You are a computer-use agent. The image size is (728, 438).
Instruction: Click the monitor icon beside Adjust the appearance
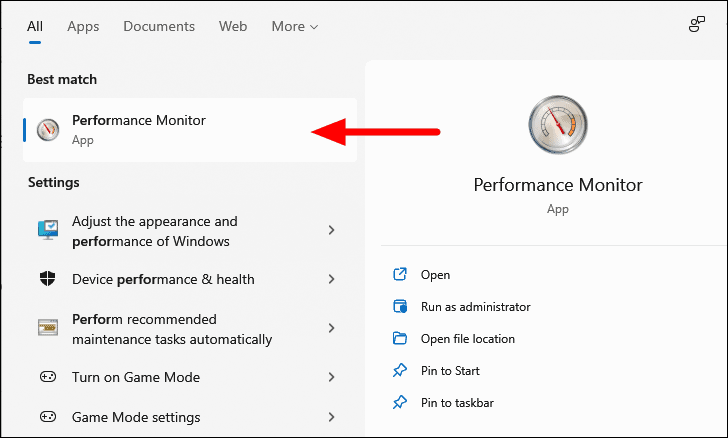click(x=48, y=230)
